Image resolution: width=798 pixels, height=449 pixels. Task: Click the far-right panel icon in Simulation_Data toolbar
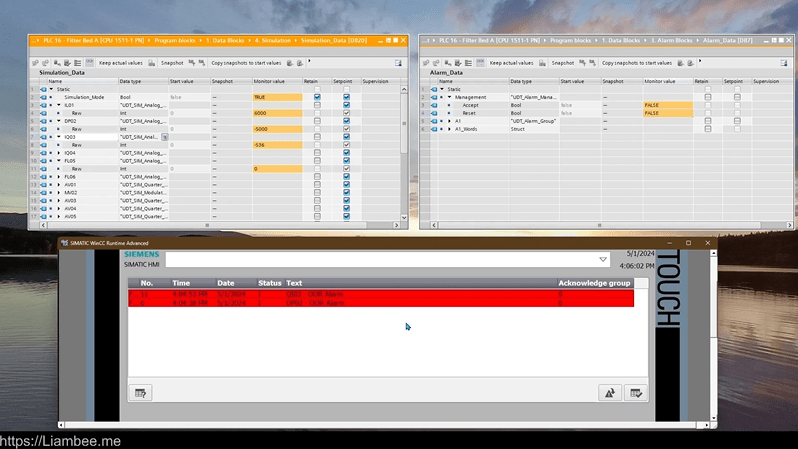pos(398,63)
